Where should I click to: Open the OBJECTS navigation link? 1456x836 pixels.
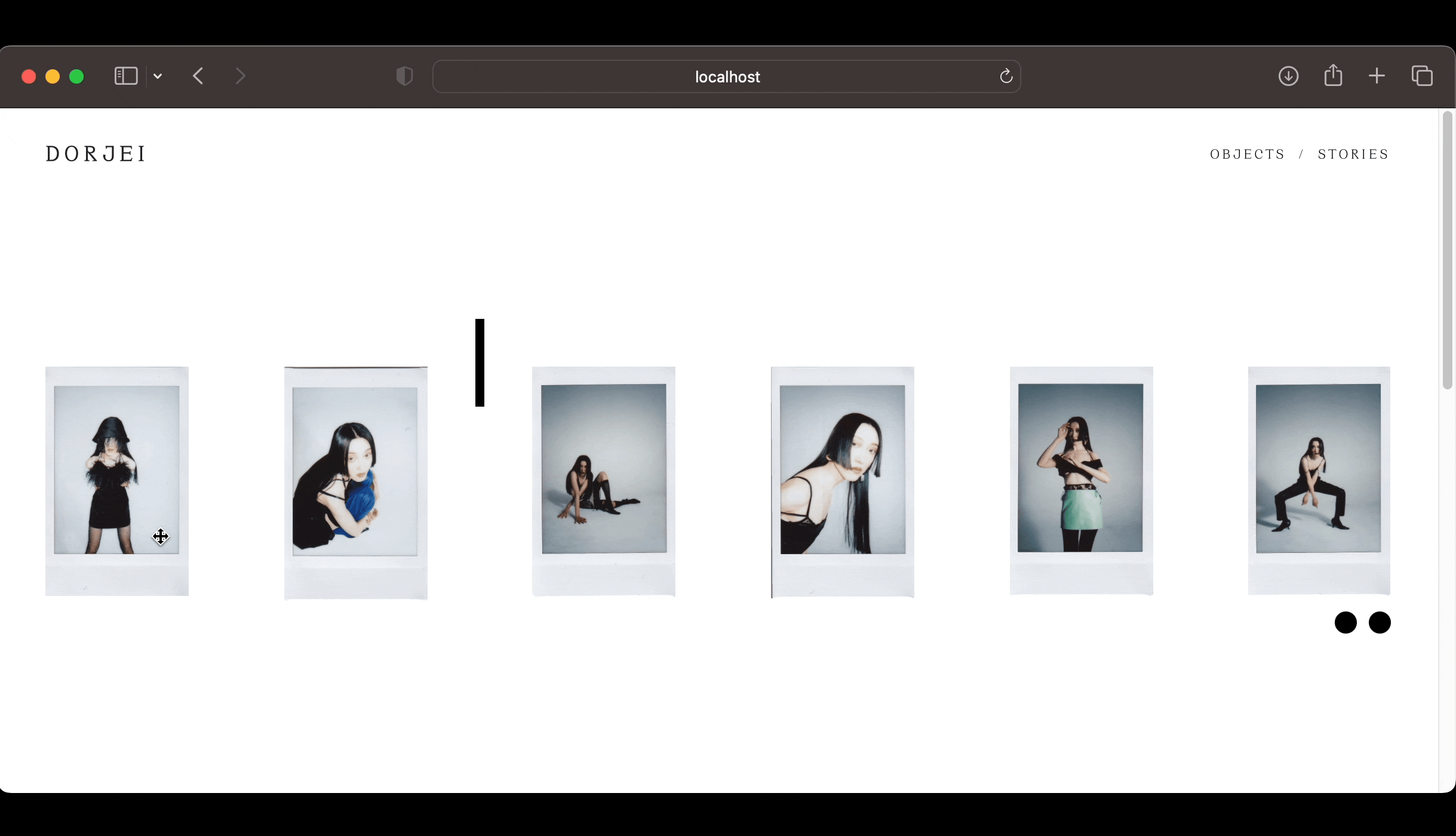click(x=1247, y=155)
